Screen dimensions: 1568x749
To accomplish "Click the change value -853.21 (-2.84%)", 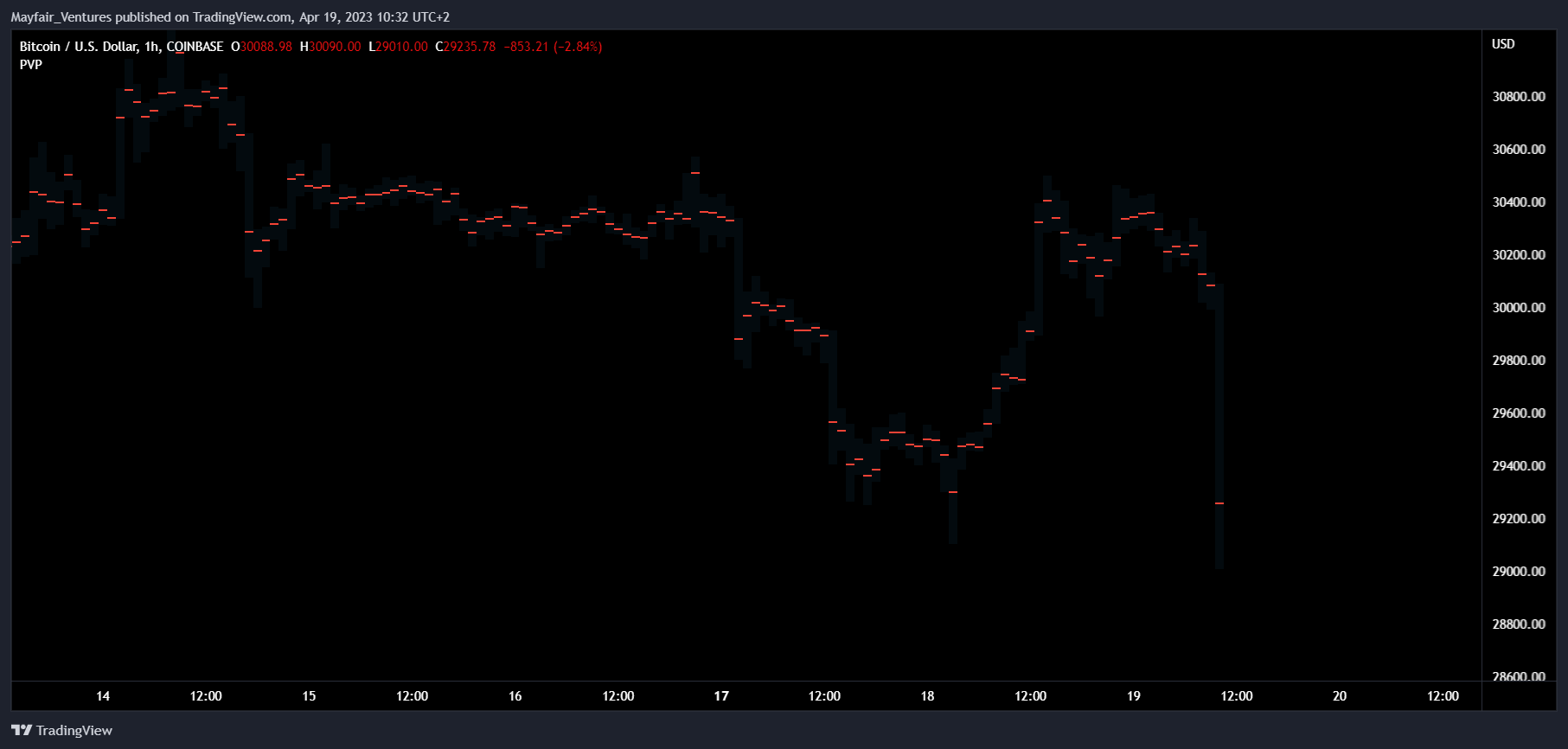I will [x=554, y=47].
